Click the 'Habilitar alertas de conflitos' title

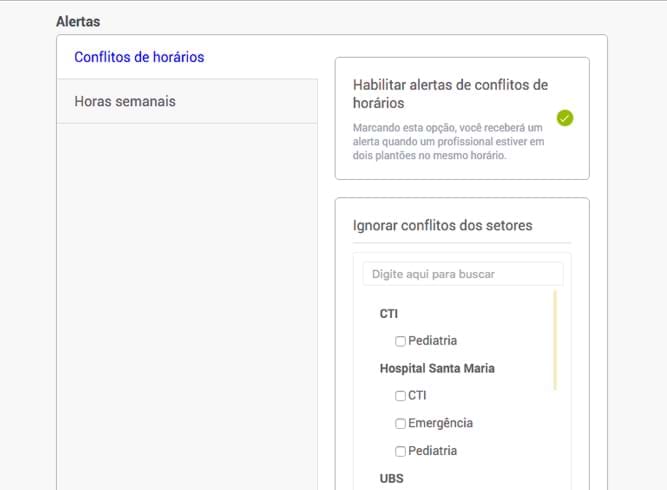450,94
